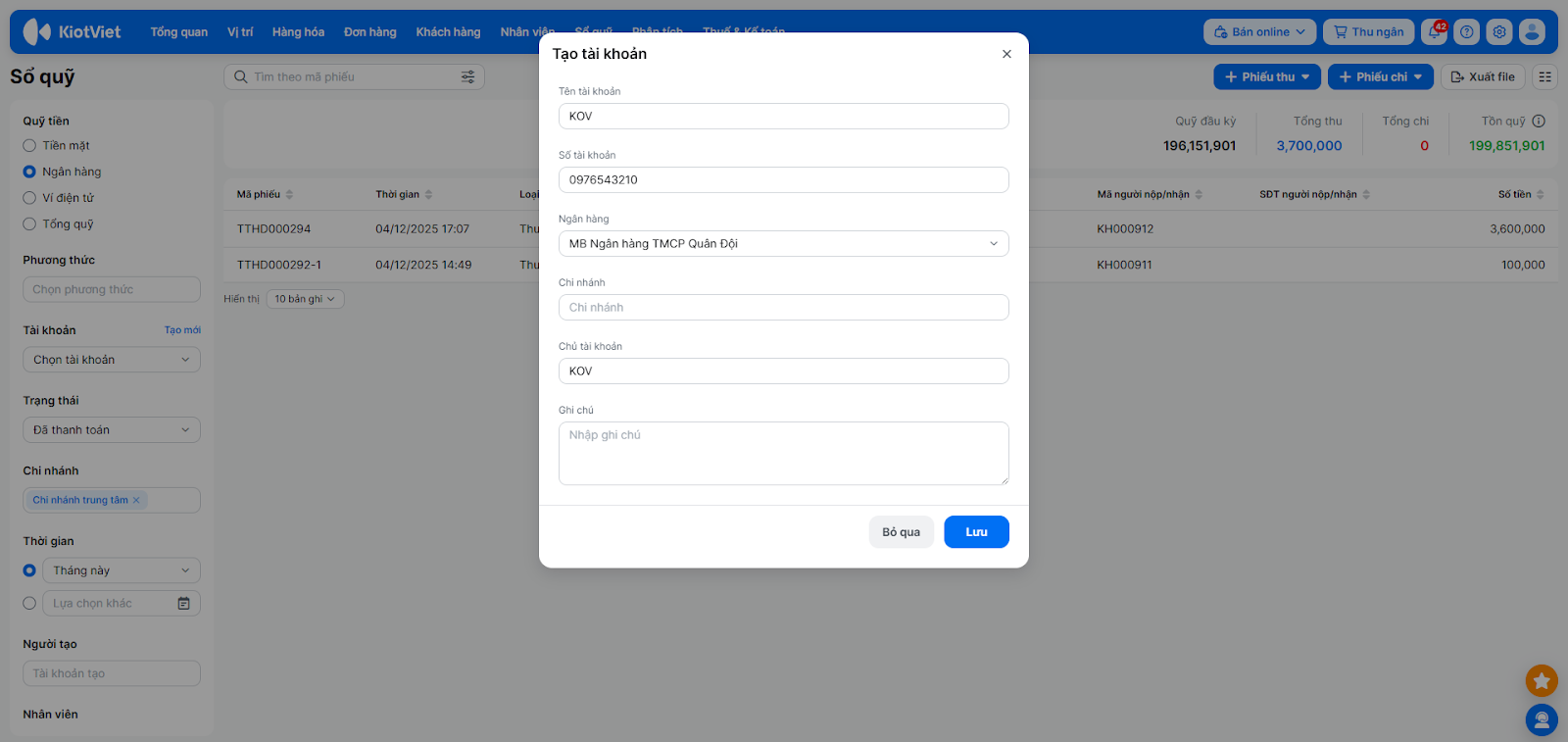Expand the Phiếu thu dropdown button
Viewport: 1568px width, 742px height.
pos(1267,76)
